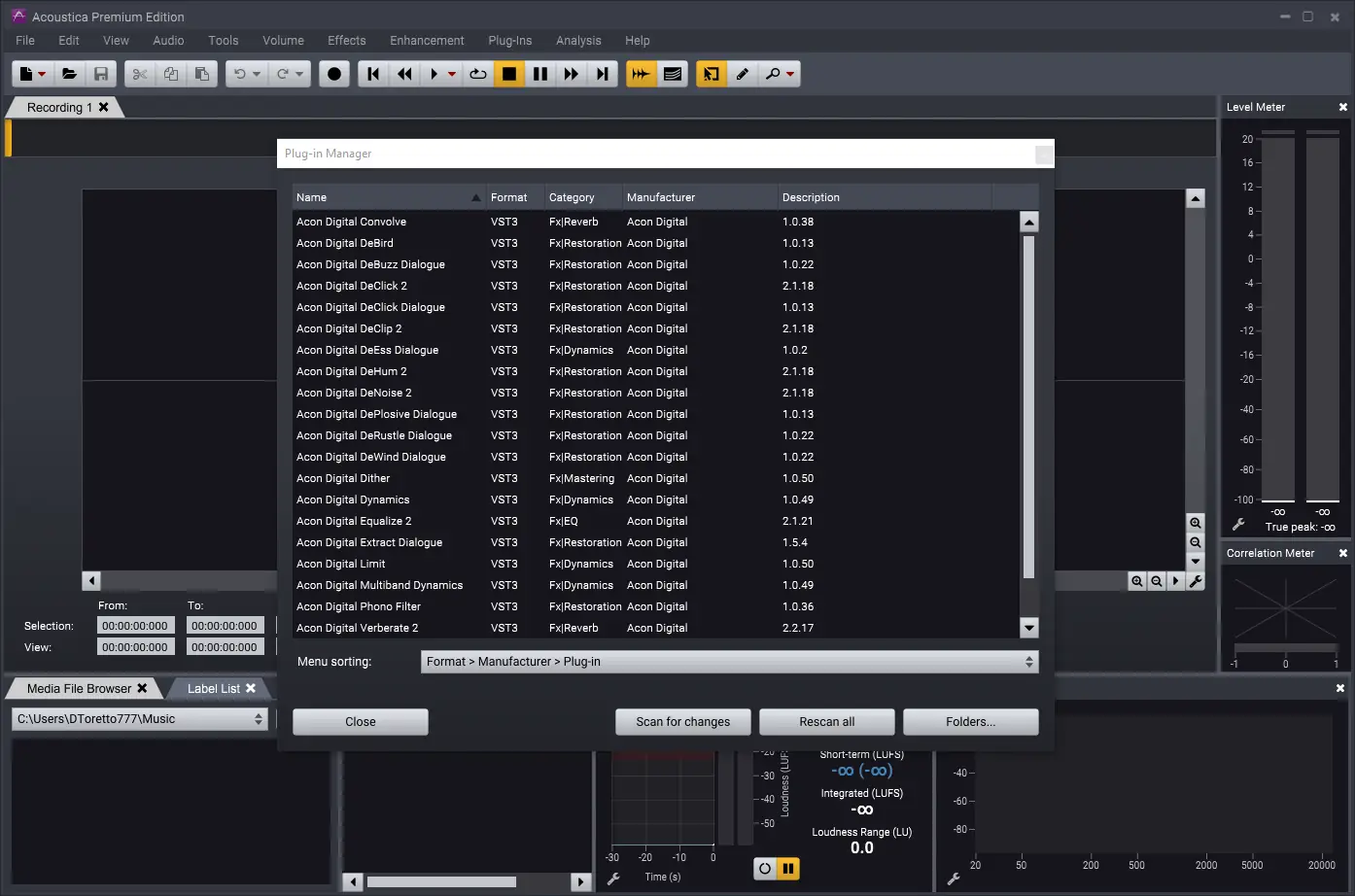Stop playback with the Stop button

509,74
